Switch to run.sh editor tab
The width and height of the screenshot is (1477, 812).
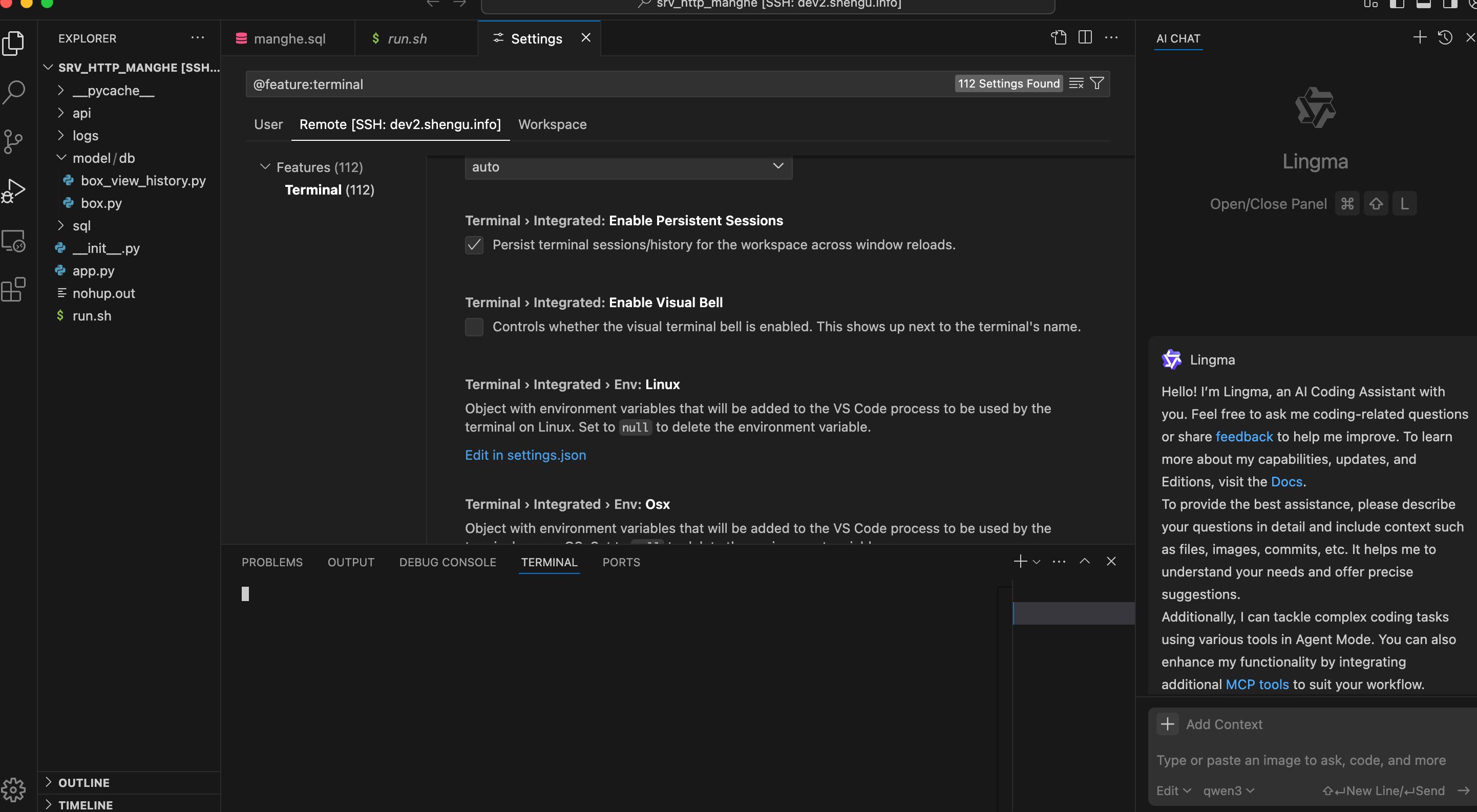click(416, 38)
